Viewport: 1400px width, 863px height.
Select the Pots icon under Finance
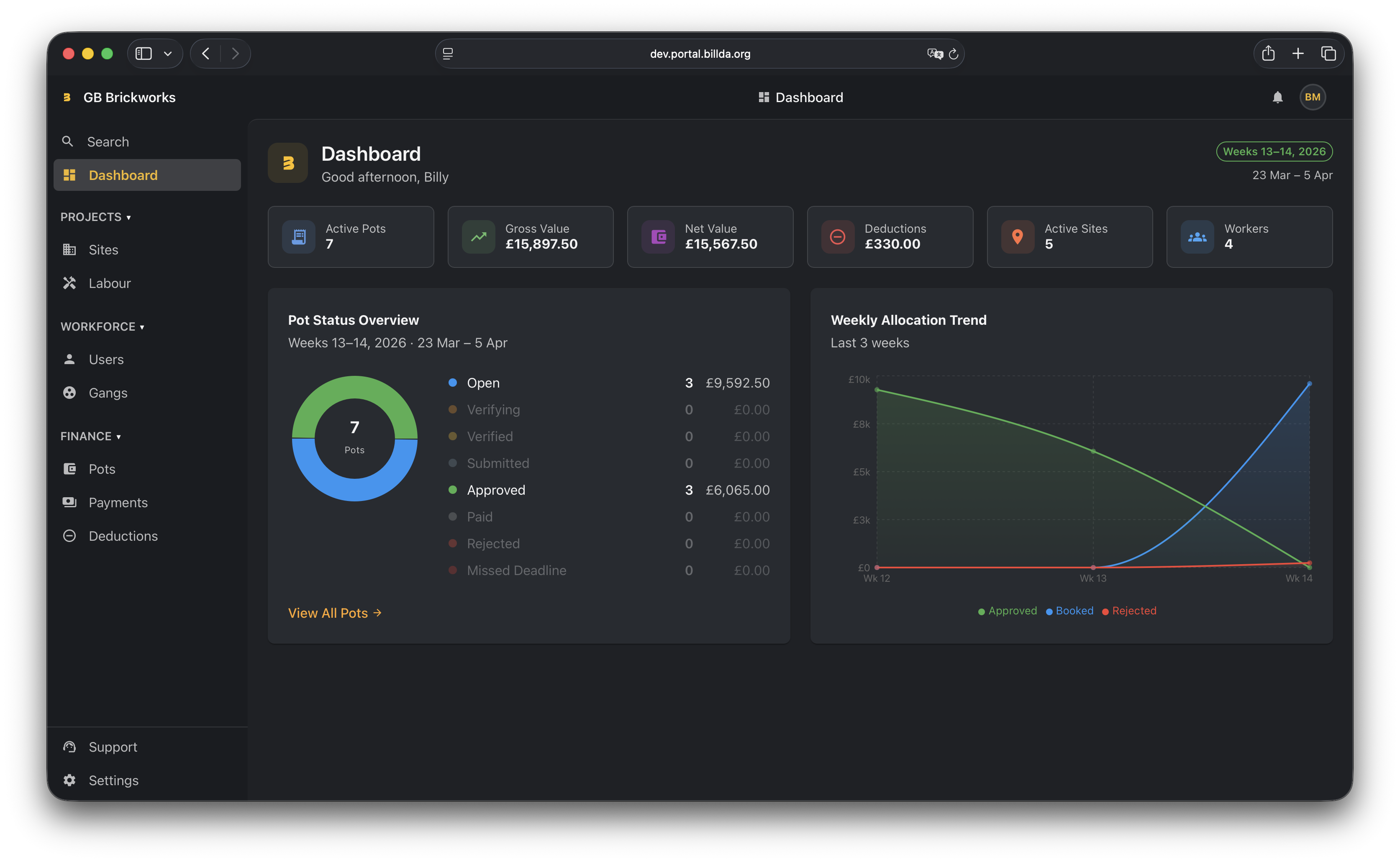click(69, 469)
